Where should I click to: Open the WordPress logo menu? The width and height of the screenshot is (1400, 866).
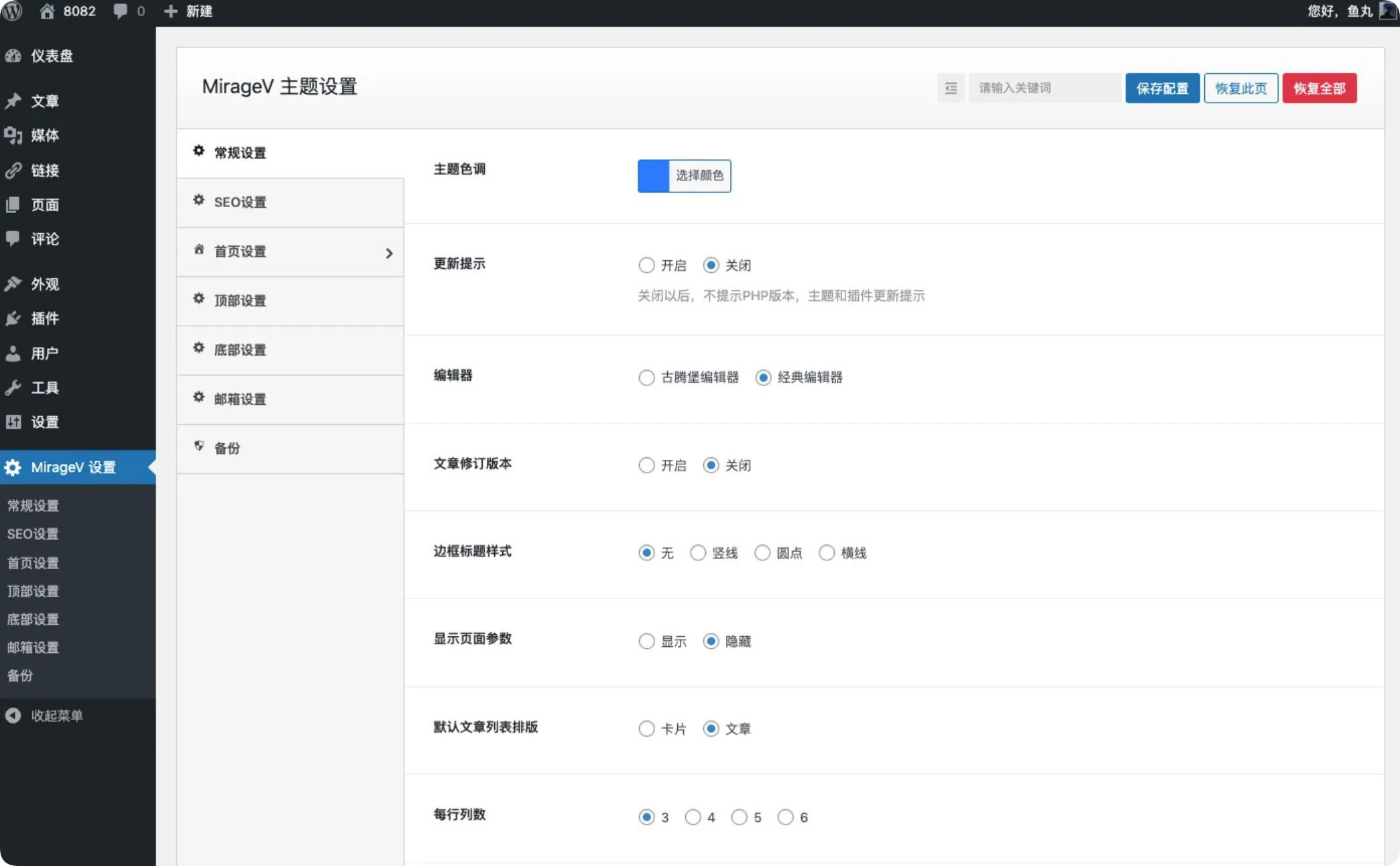(13, 11)
